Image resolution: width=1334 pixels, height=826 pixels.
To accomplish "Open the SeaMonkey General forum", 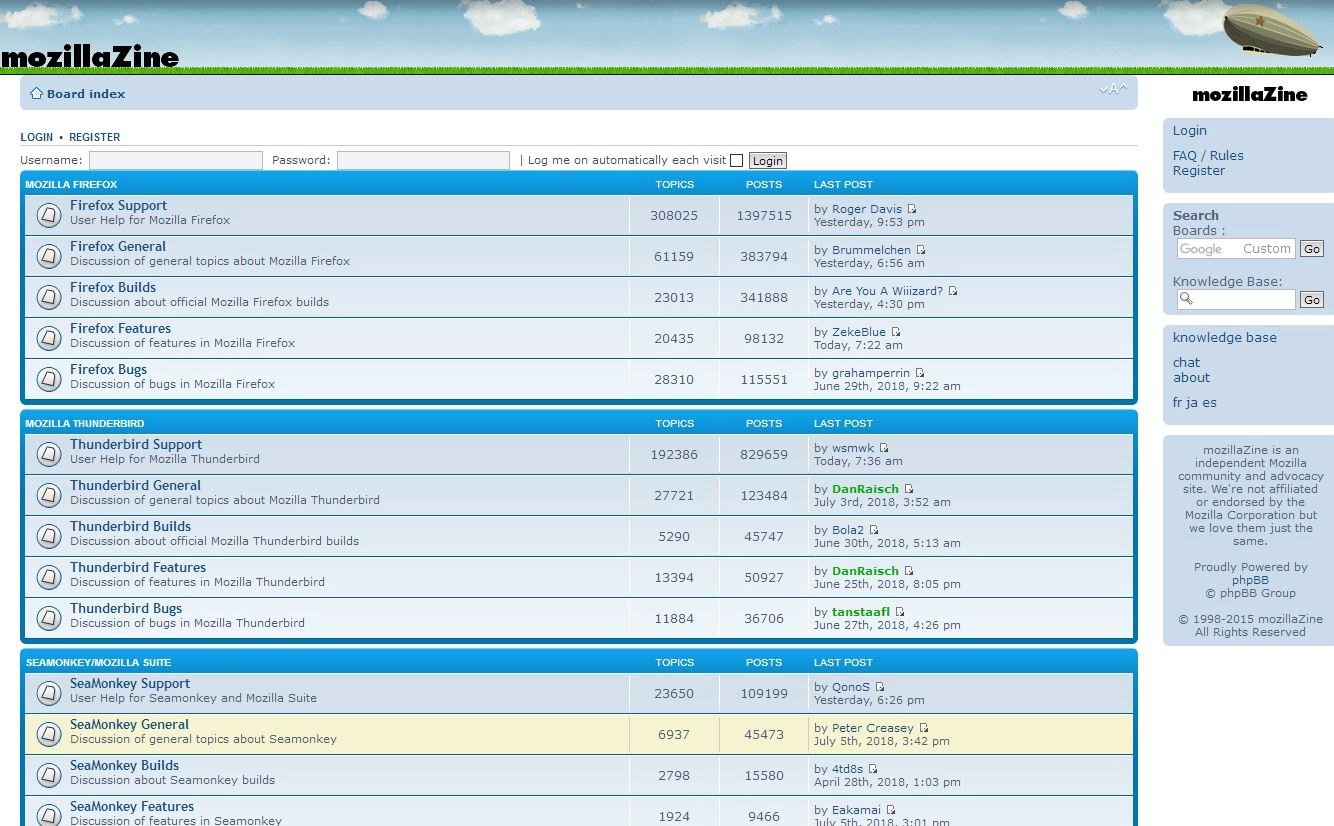I will (x=129, y=725).
